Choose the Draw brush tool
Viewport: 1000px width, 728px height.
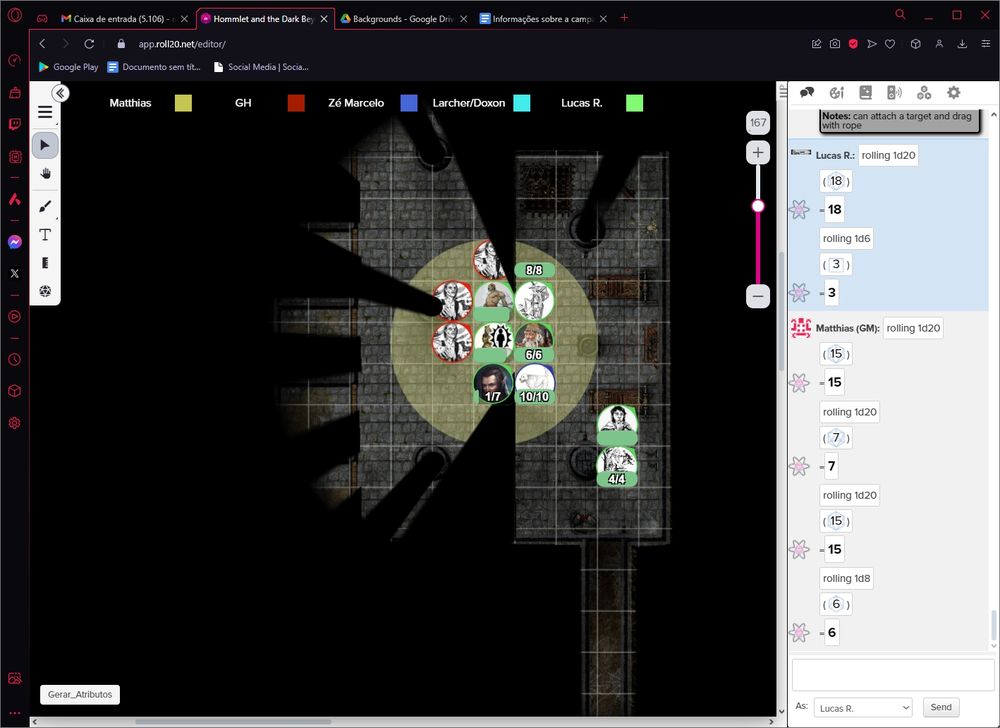pos(45,206)
